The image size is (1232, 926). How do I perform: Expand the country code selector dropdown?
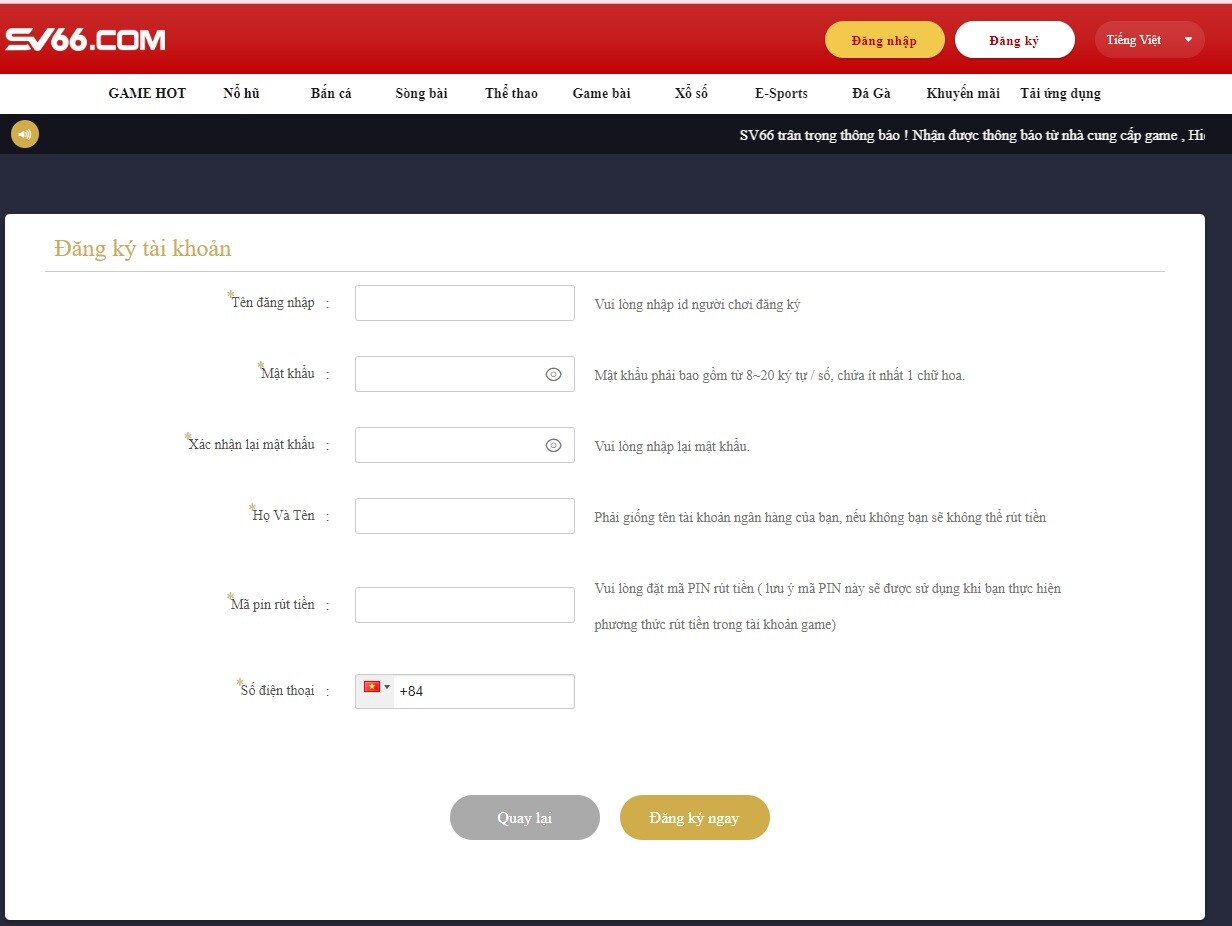(x=385, y=686)
